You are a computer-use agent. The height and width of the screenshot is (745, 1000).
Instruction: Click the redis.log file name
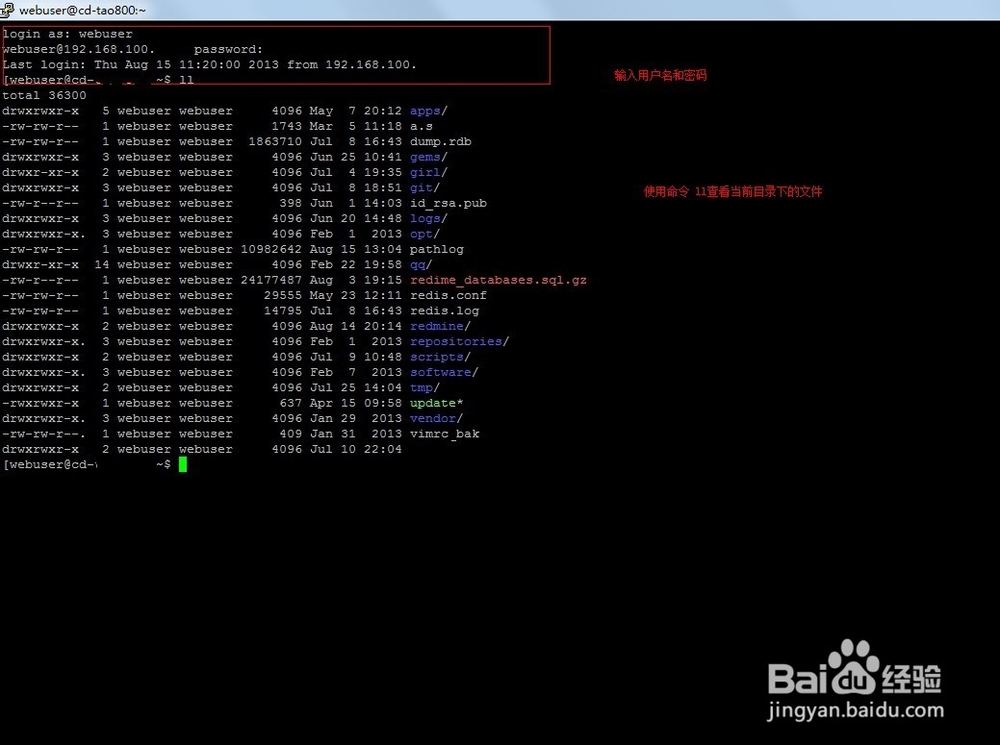[x=444, y=311]
